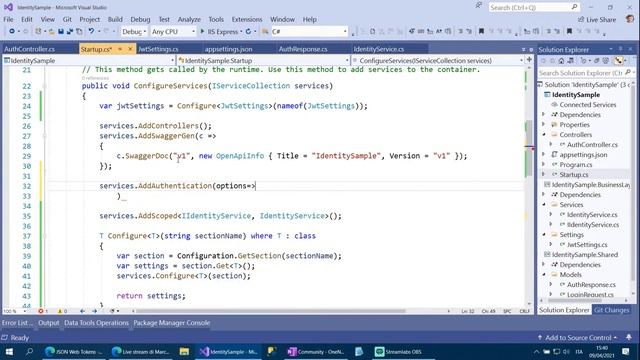Click the Undo arrow icon
Viewport: 640px width, 360px height.
[91, 31]
